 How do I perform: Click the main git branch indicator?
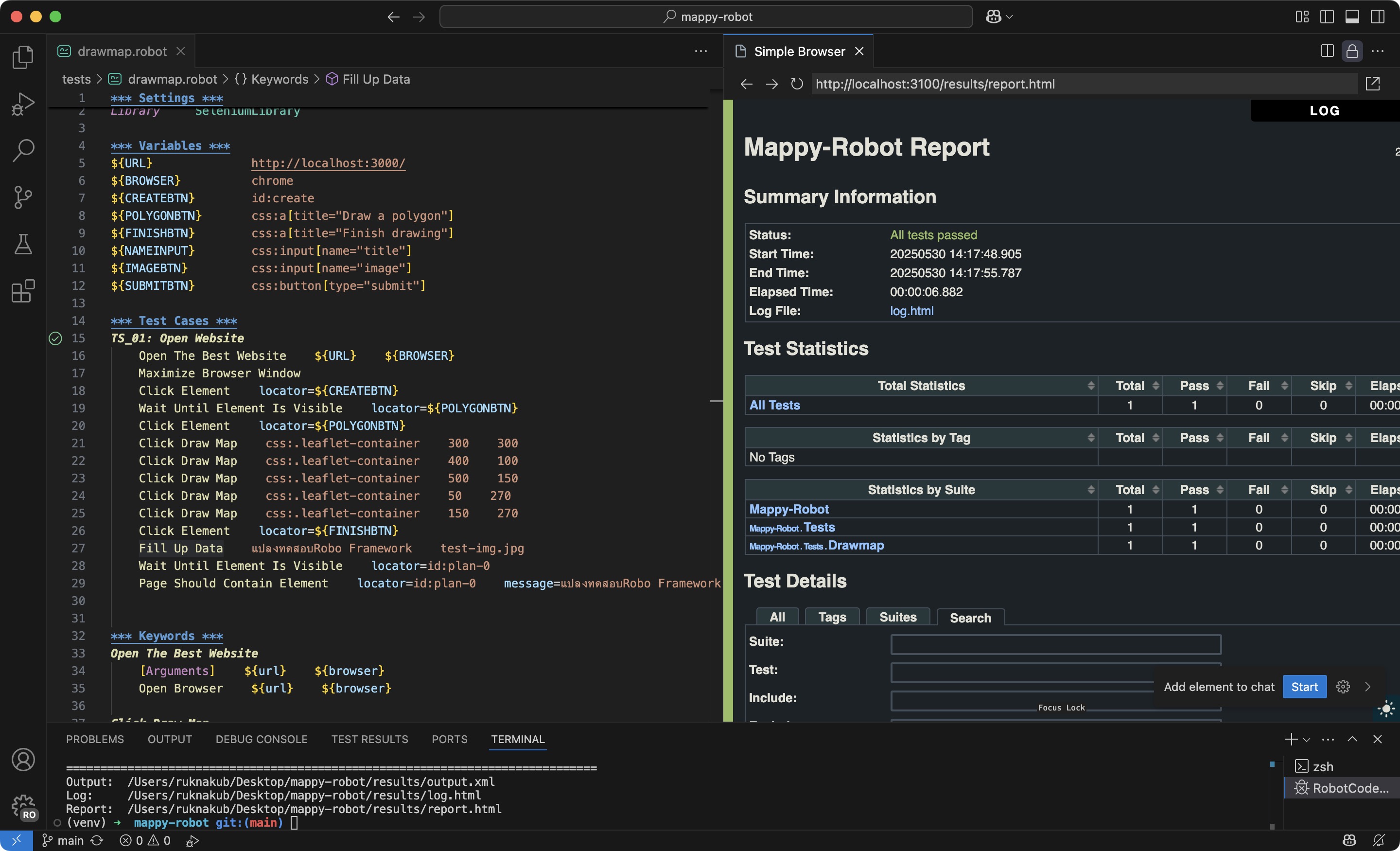(x=63, y=840)
